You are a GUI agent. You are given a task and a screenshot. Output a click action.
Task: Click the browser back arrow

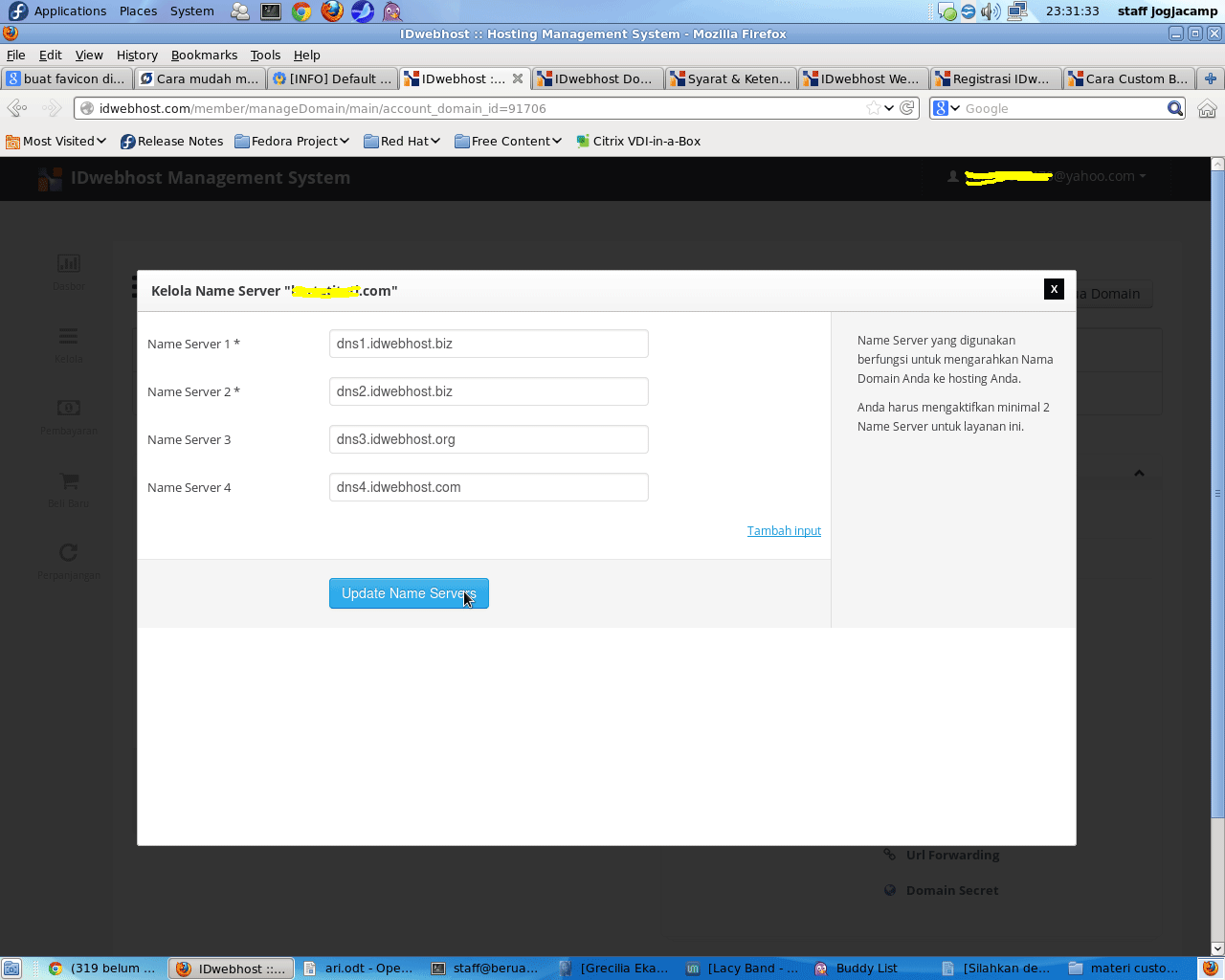click(18, 108)
